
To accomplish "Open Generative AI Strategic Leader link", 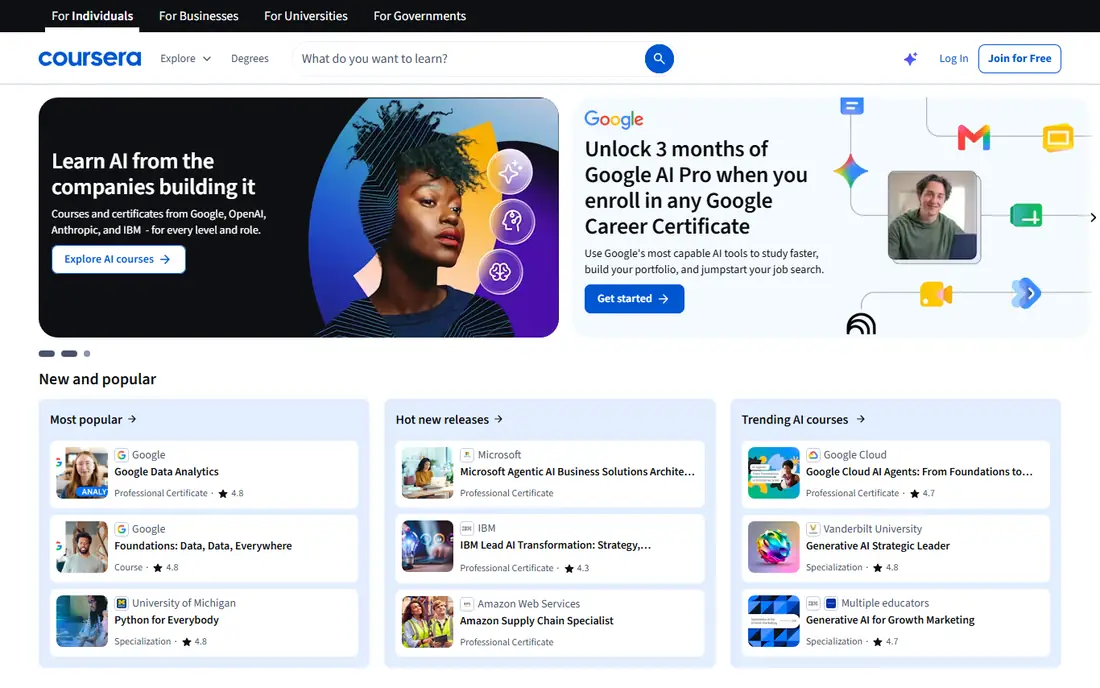I will [x=878, y=546].
